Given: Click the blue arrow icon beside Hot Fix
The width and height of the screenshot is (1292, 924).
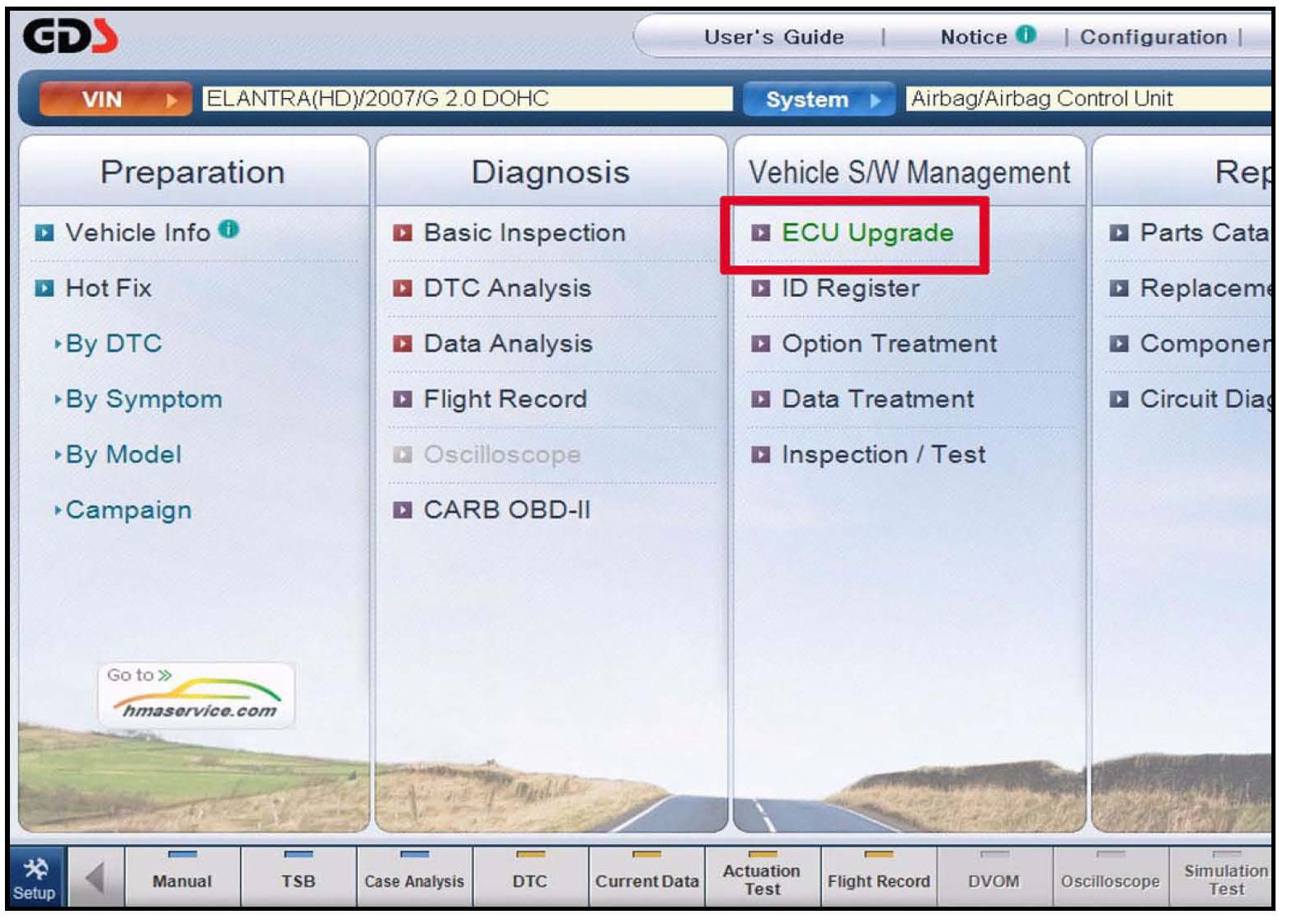Looking at the screenshot, I should (45, 288).
